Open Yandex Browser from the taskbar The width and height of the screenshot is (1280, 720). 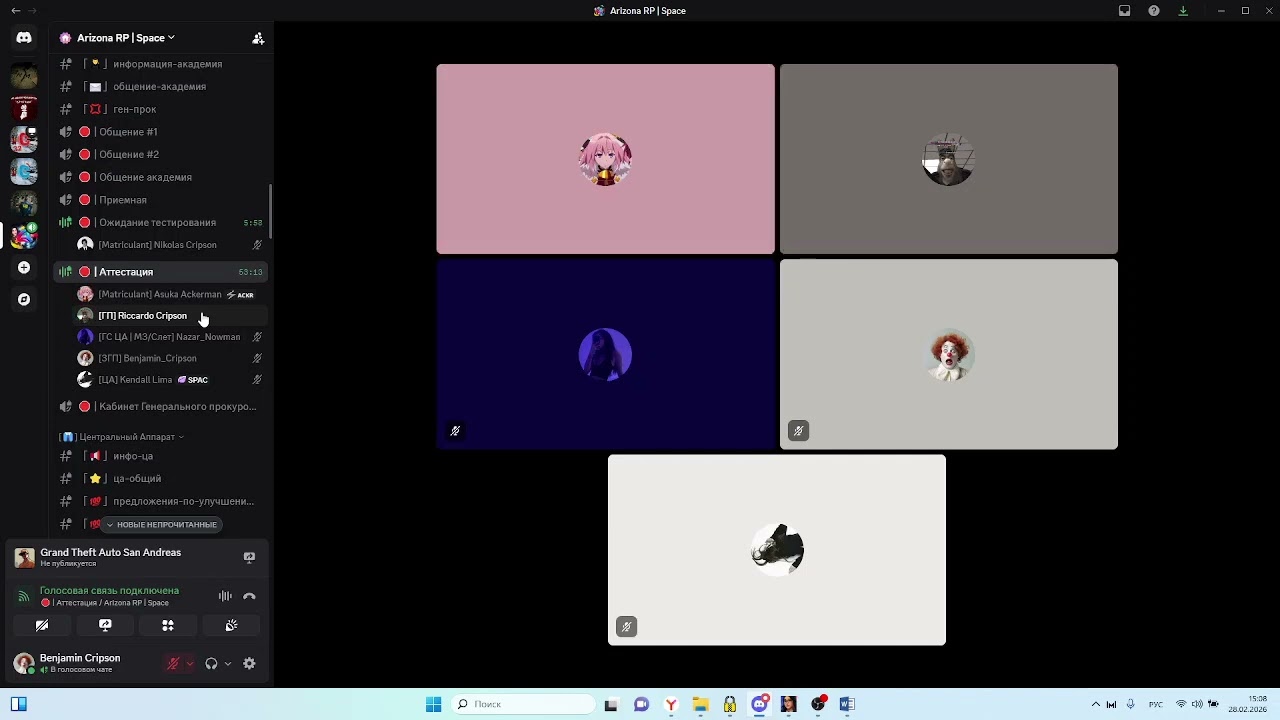[671, 704]
